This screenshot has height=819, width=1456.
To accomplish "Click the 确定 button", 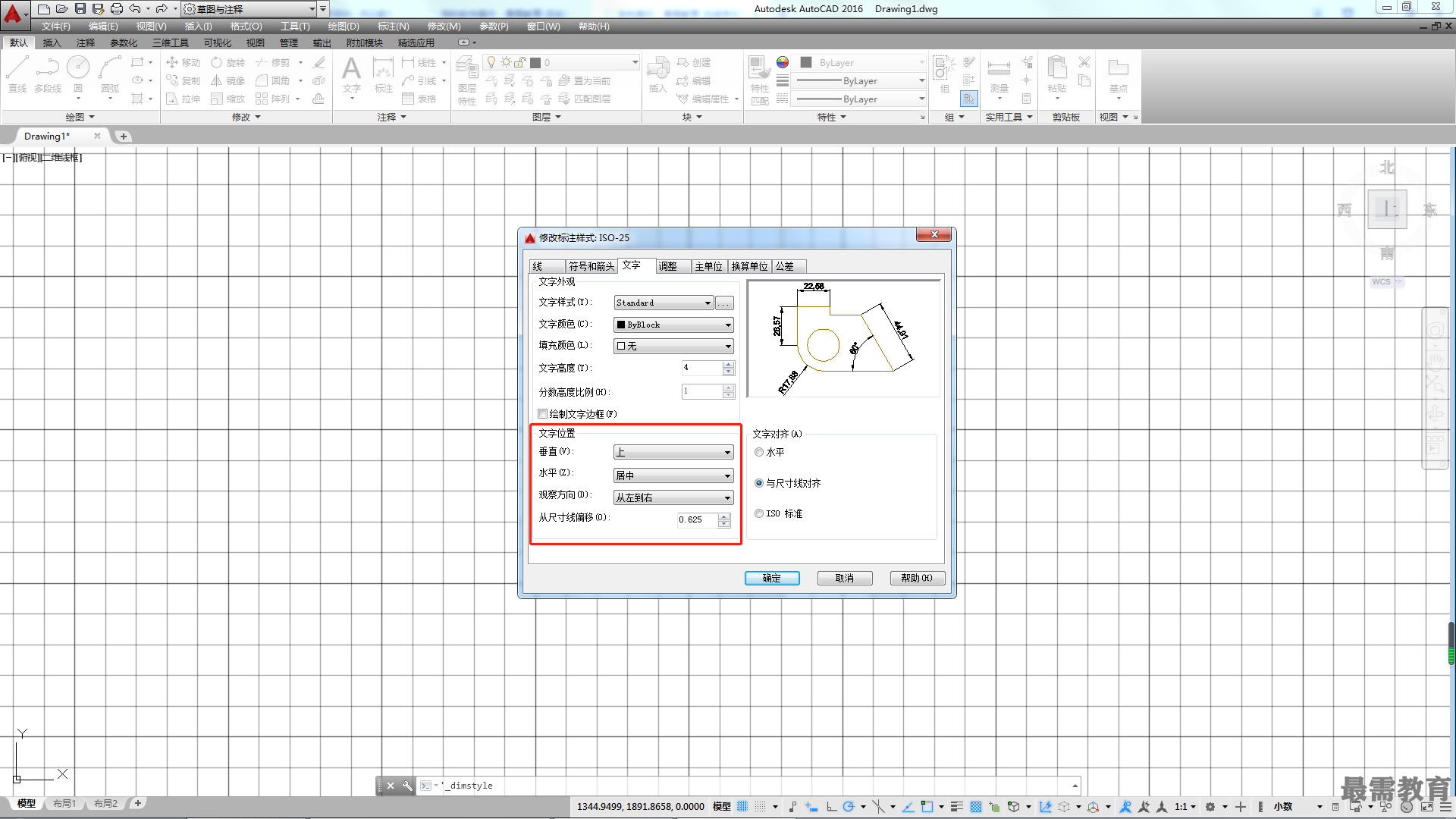I will pyautogui.click(x=772, y=578).
